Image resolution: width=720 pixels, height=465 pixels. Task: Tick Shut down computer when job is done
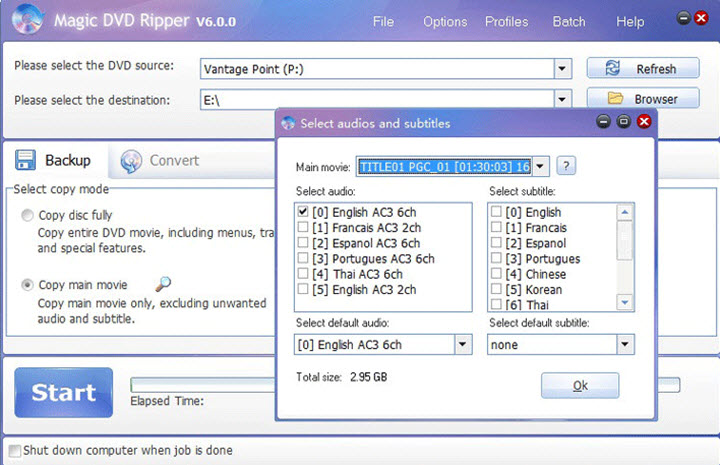click(15, 451)
